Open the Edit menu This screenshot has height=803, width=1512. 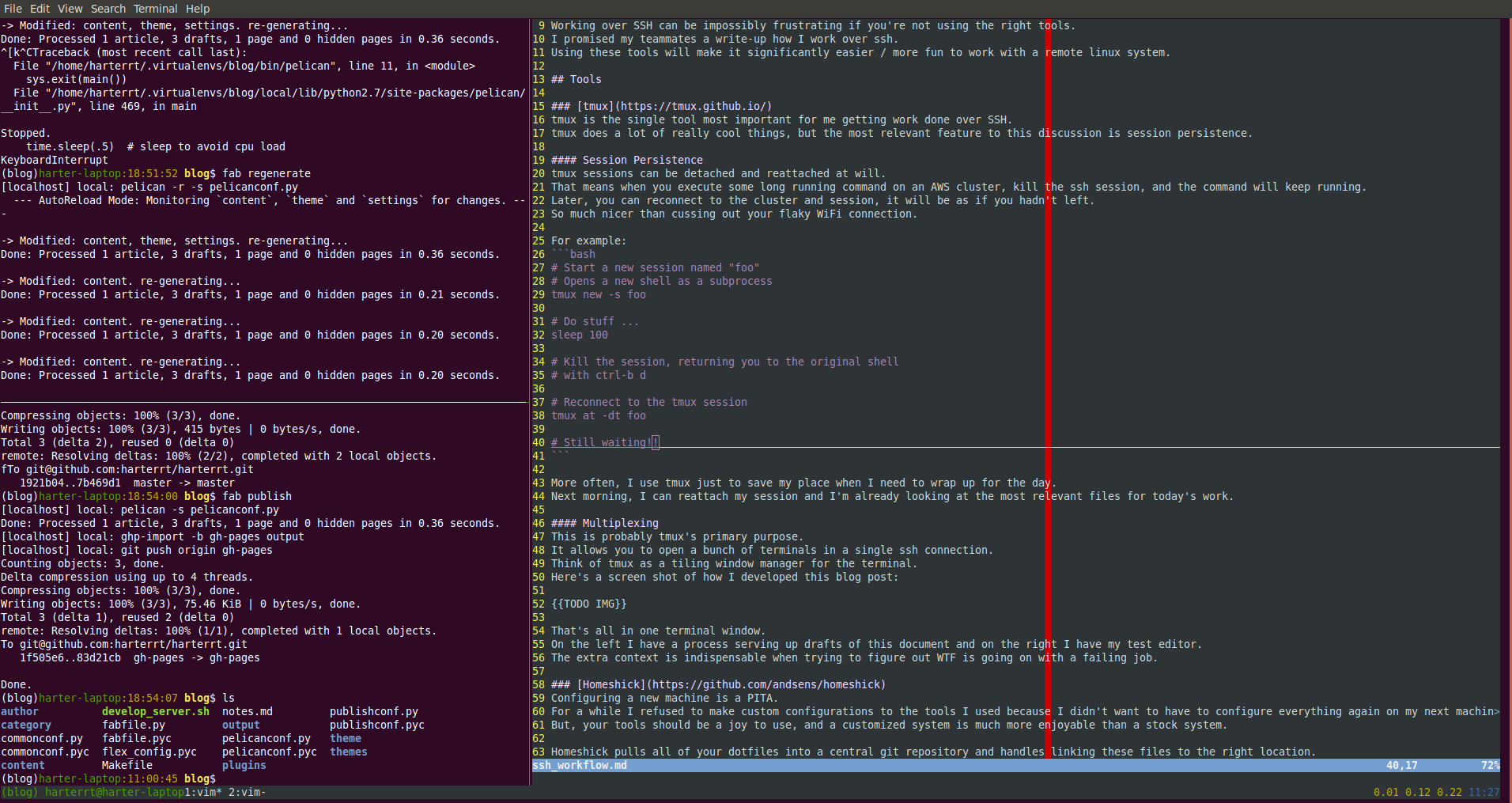tap(40, 9)
